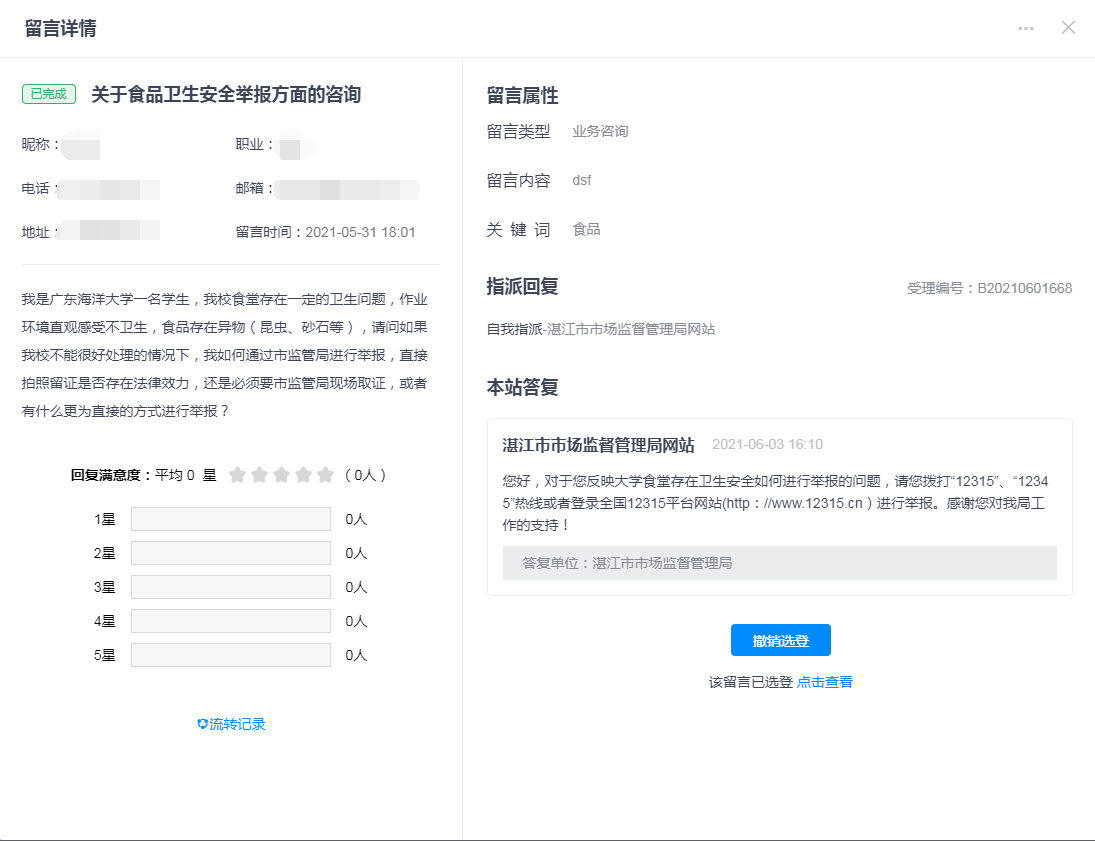Click the keyword value 食品

click(x=586, y=229)
